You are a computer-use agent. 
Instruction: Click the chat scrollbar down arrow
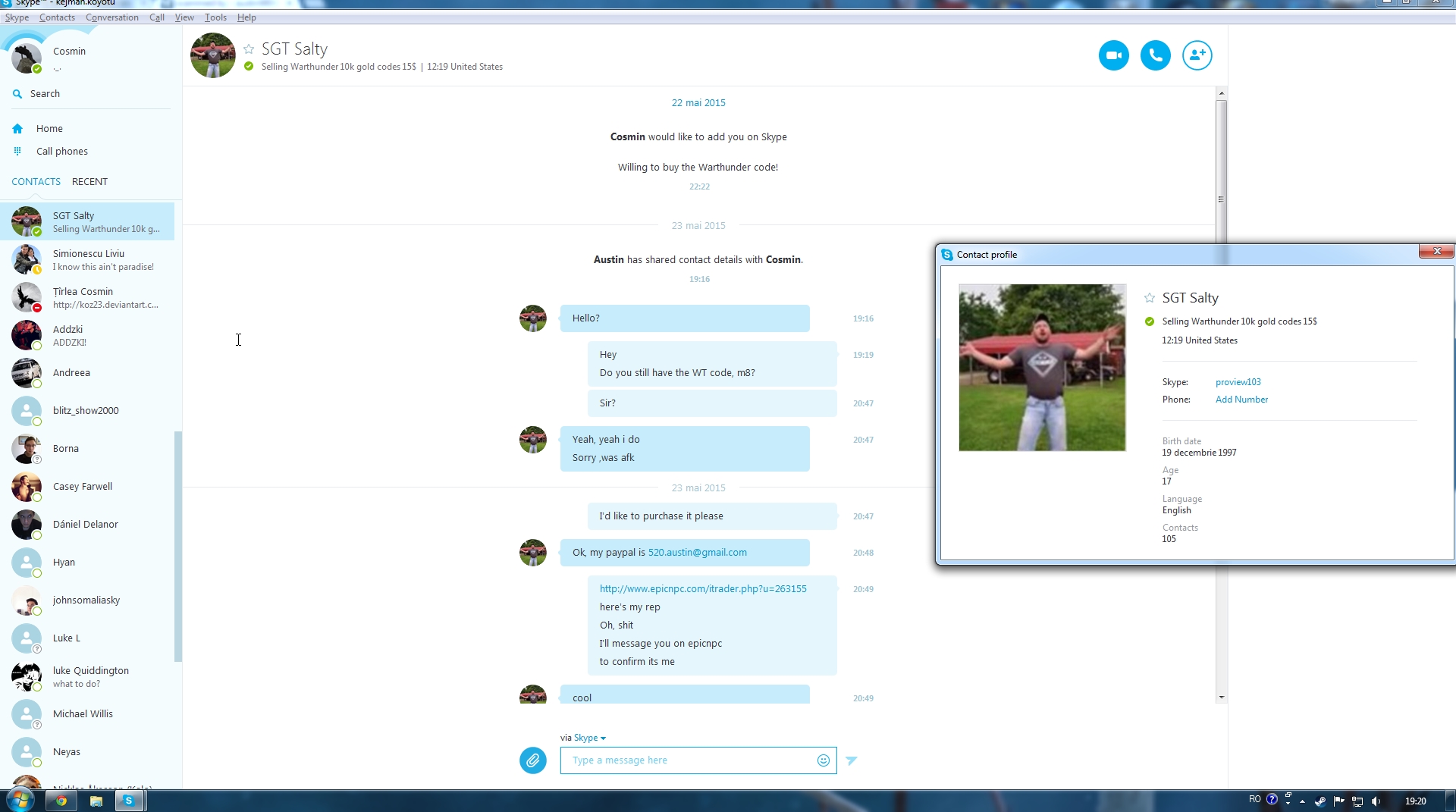pyautogui.click(x=1221, y=698)
